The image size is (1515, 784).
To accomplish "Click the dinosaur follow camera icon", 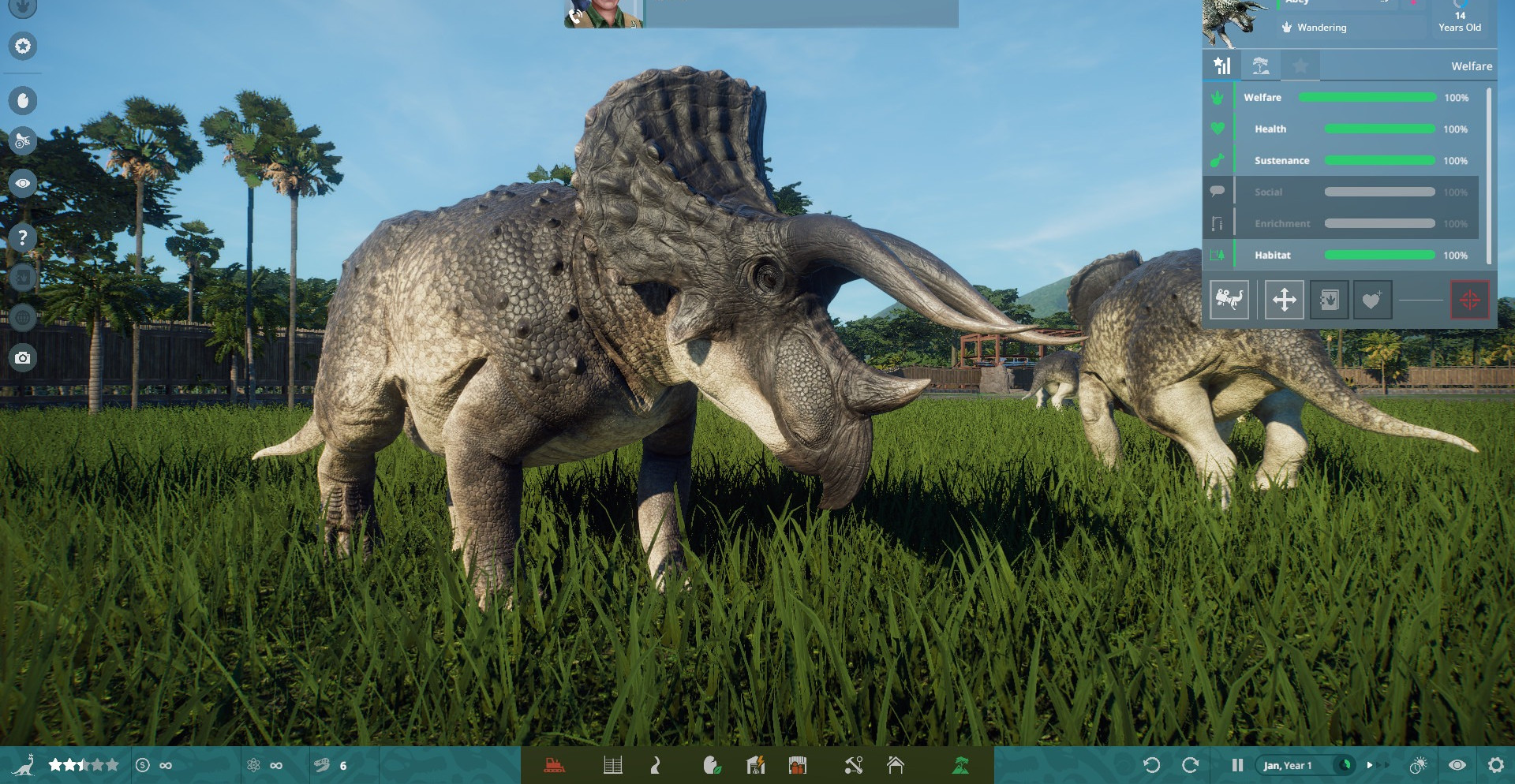I will click(1229, 300).
